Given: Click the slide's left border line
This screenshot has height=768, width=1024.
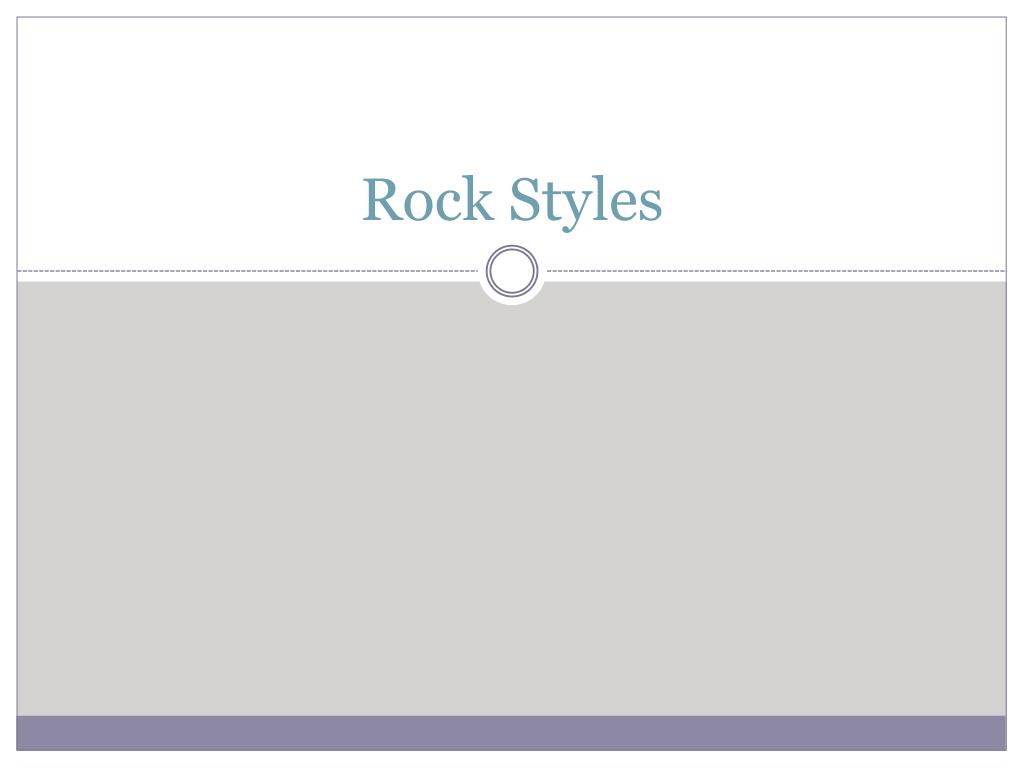Looking at the screenshot, I should tap(16, 384).
